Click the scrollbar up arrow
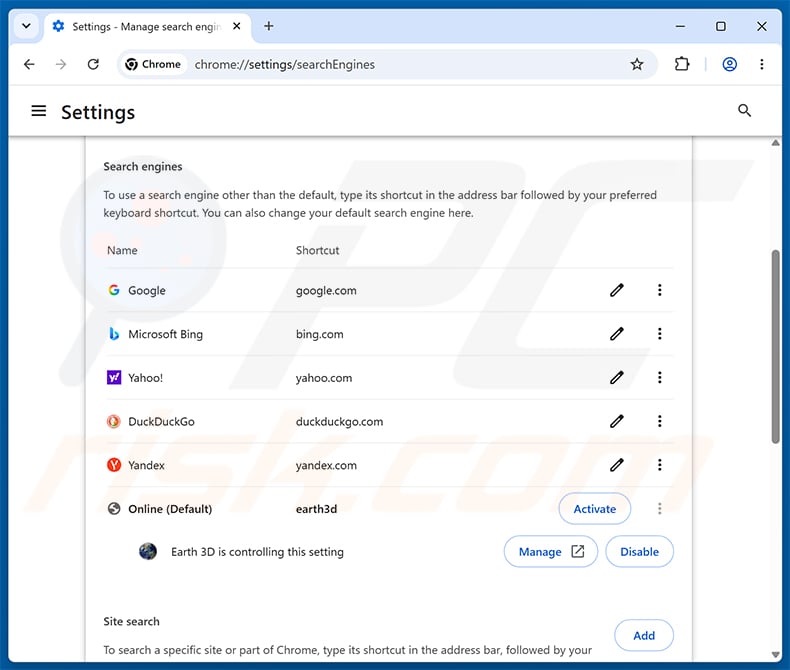 (x=775, y=143)
